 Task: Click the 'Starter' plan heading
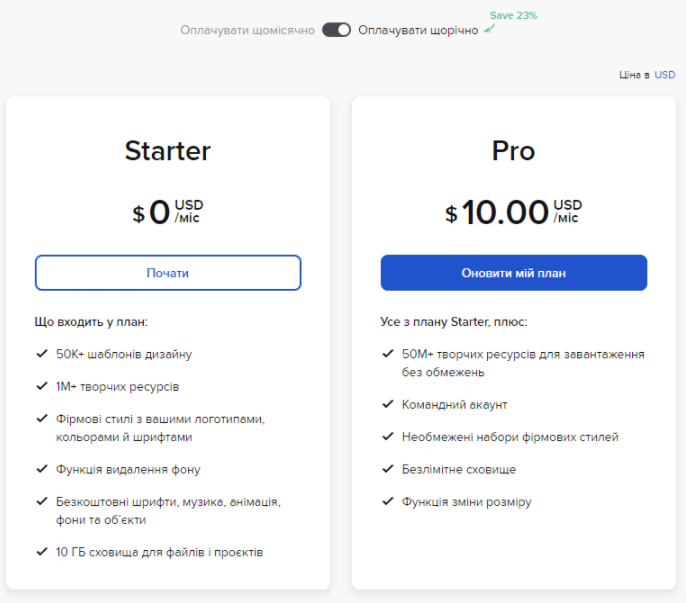pyautogui.click(x=168, y=151)
